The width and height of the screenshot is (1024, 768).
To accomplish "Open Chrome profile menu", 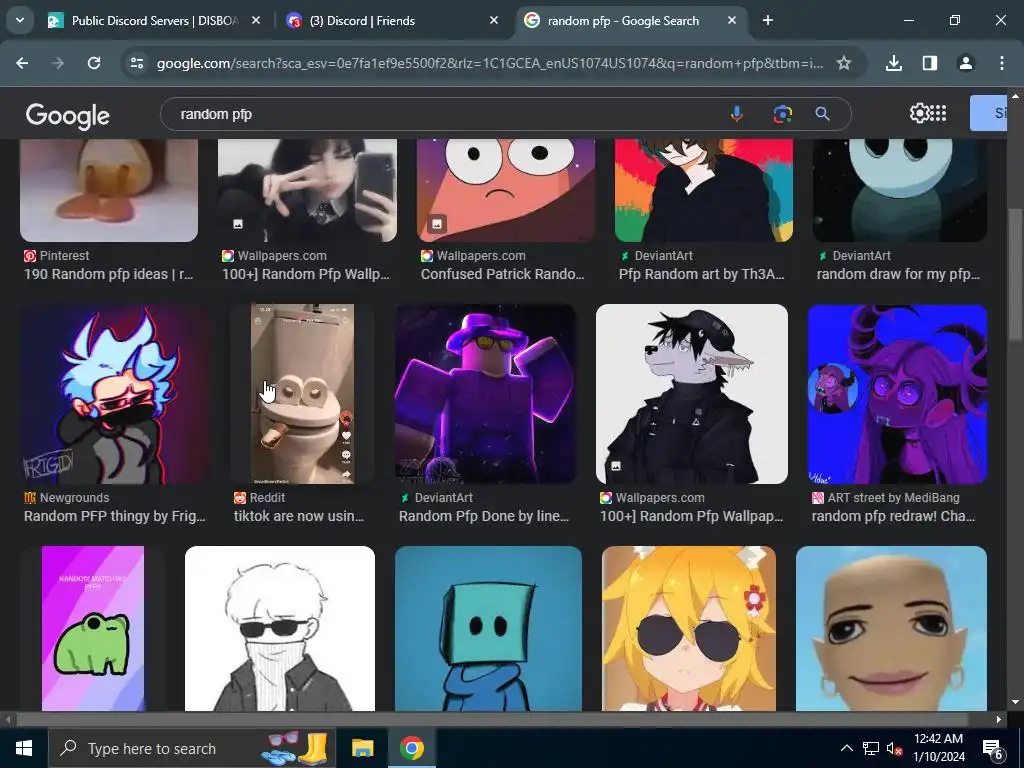I will point(966,63).
